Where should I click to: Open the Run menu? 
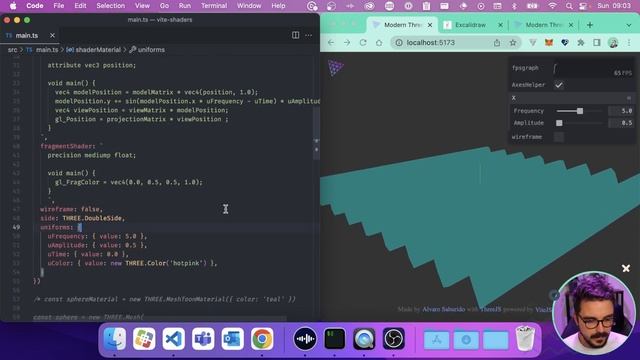(x=184, y=6)
